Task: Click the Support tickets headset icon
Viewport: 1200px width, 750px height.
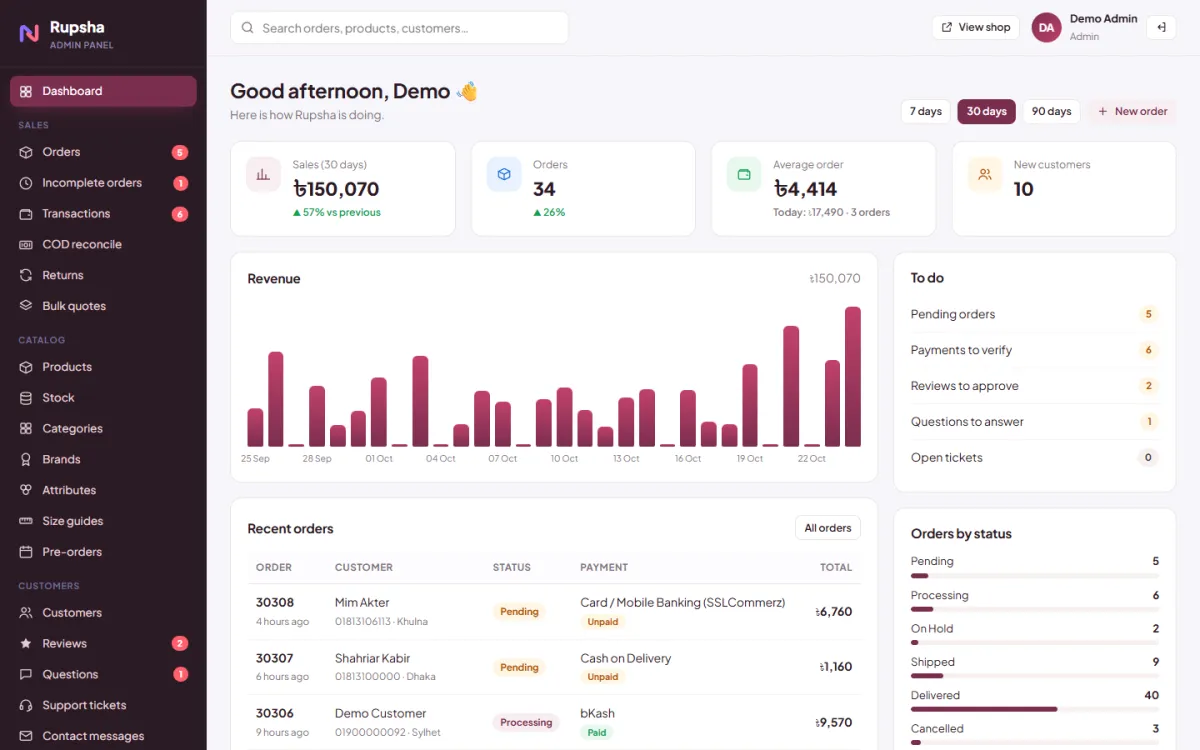Action: [x=26, y=705]
